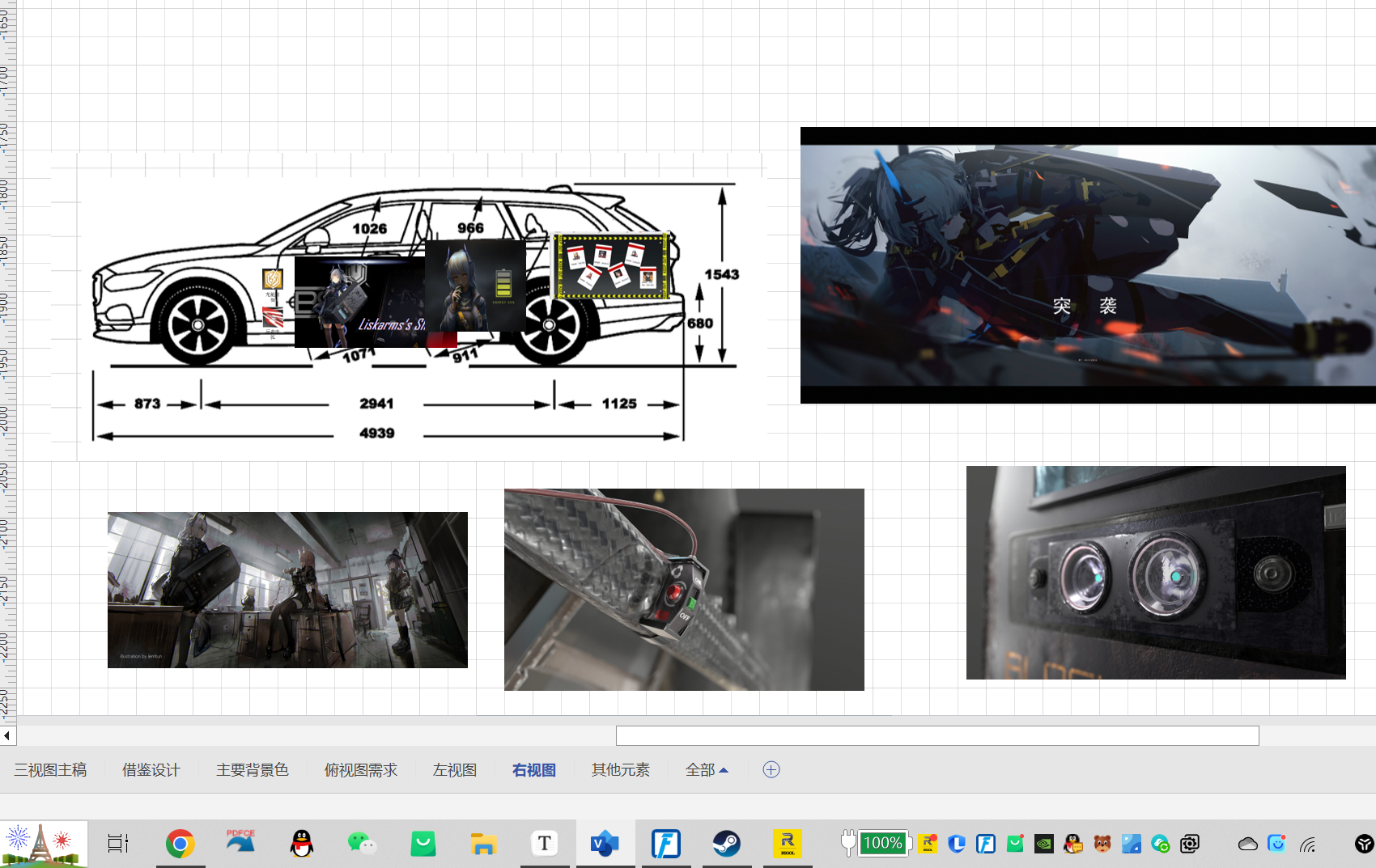Viewport: 1376px width, 868px height.
Task: Open the green smile app in the taskbar
Action: pos(423,844)
